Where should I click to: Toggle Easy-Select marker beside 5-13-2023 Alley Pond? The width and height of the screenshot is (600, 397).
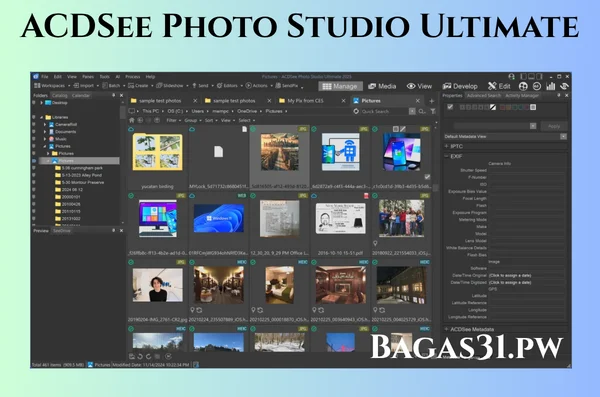[x=34, y=175]
